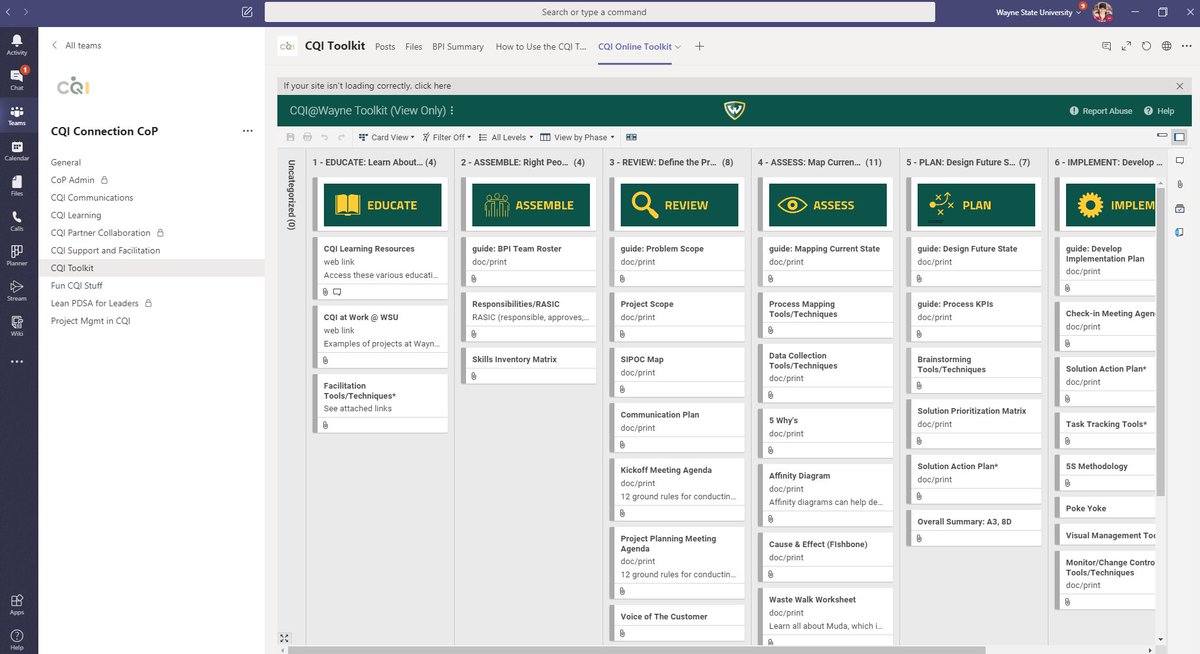The width and height of the screenshot is (1200, 654).
Task: Click the fit columns icon after View by Phase
Action: [631, 137]
